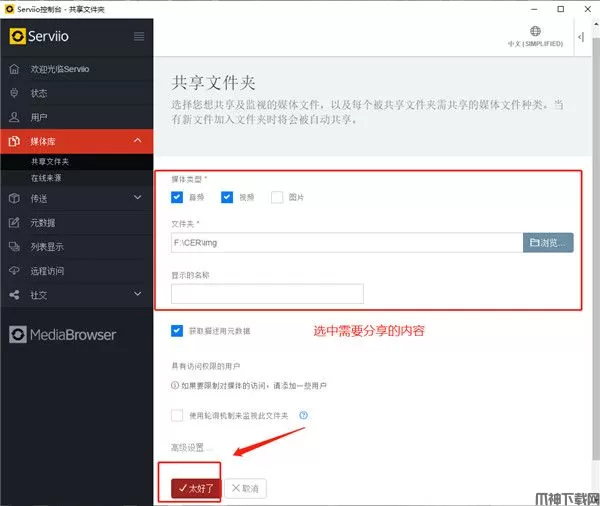Open the users (用户) menu item

(77, 117)
